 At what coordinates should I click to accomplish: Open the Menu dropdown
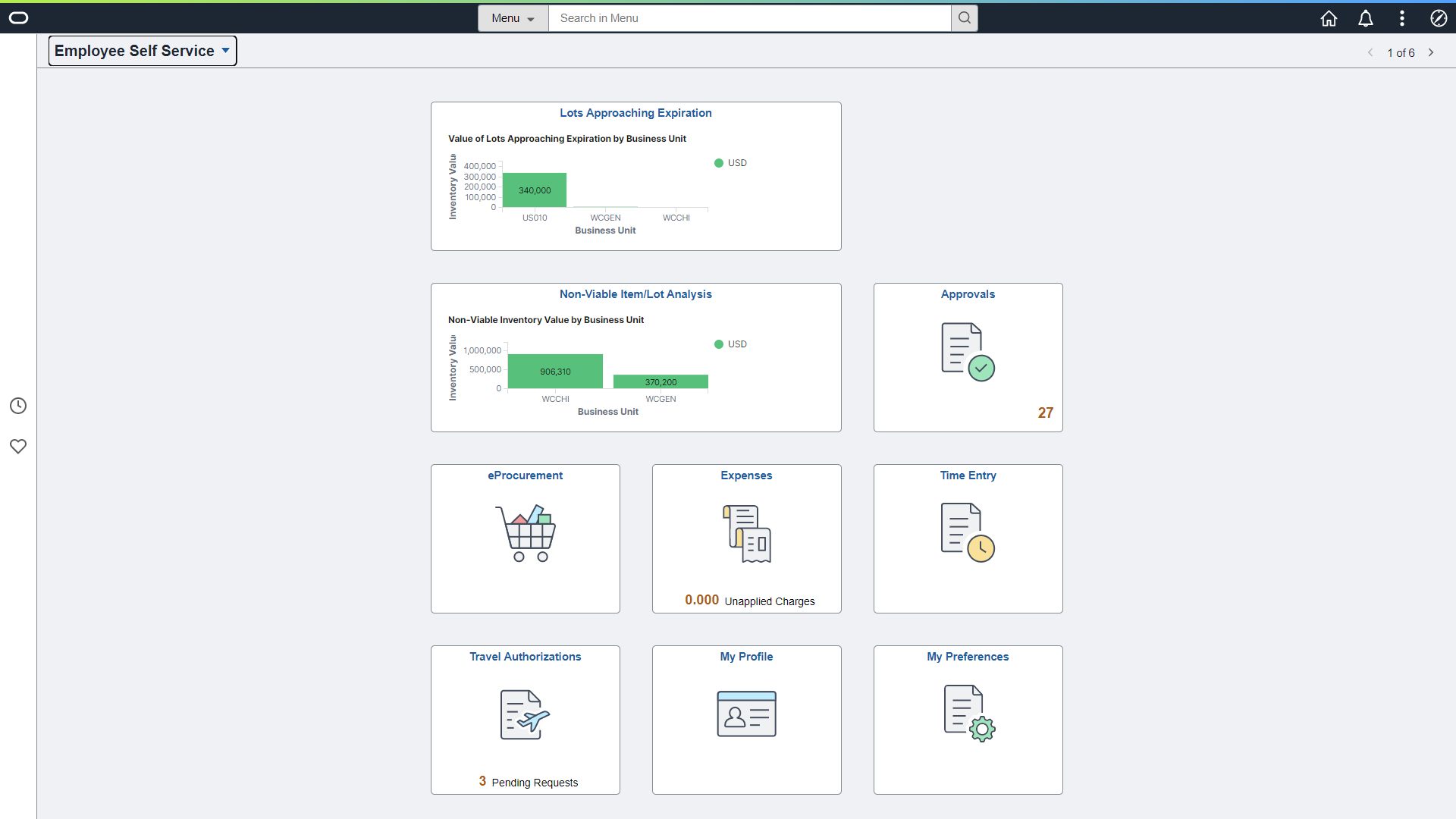(513, 18)
